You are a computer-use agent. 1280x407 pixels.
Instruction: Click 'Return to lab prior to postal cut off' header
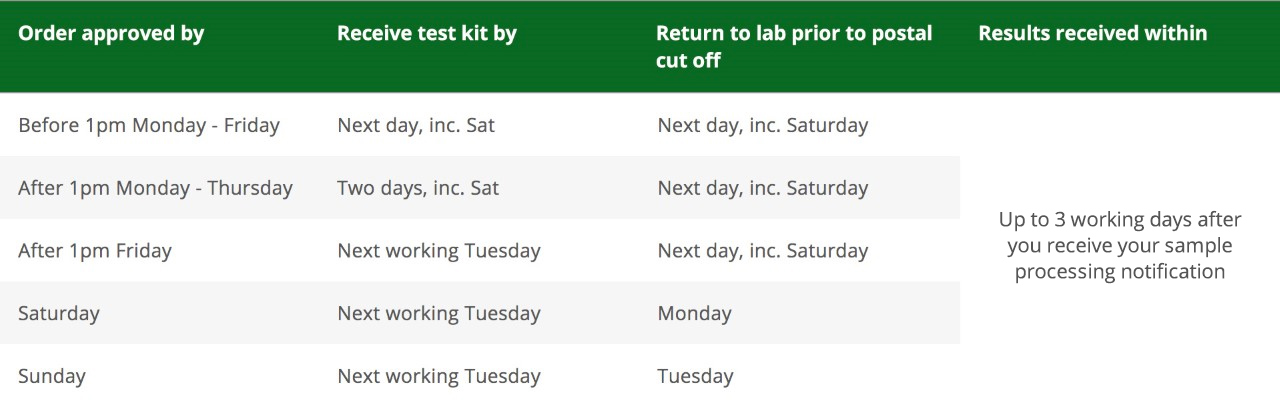coord(794,47)
